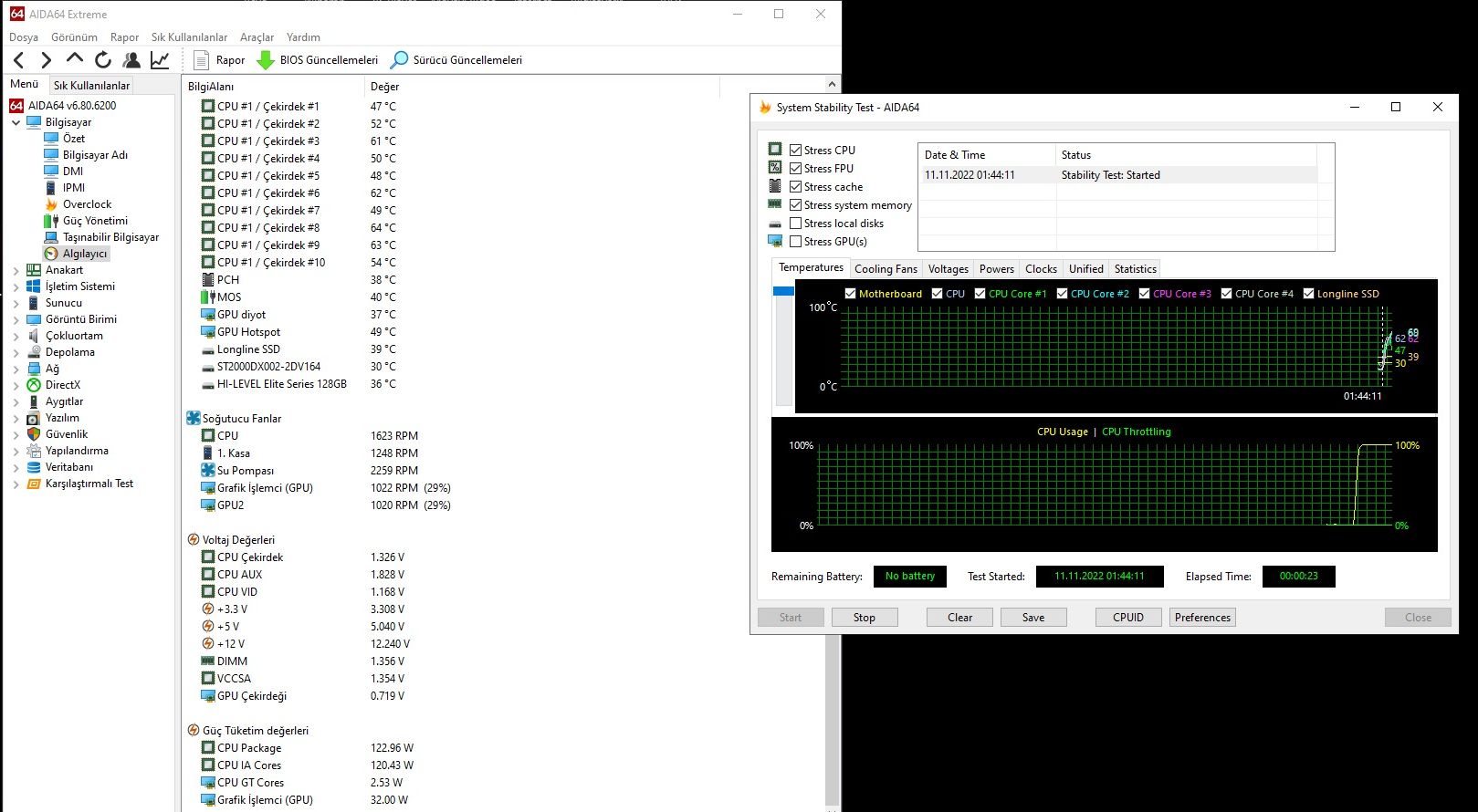Click the Su Pompası fan icon
The width and height of the screenshot is (1478, 812).
(x=208, y=471)
